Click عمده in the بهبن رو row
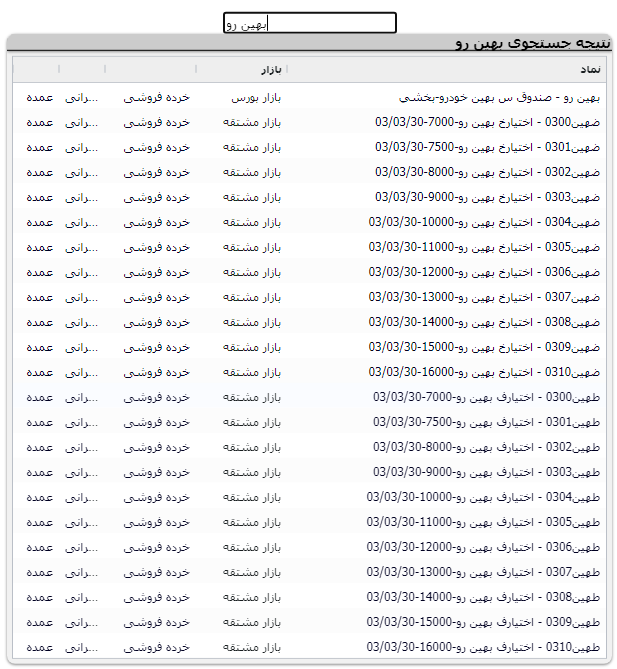The width and height of the screenshot is (617, 669). (39, 98)
